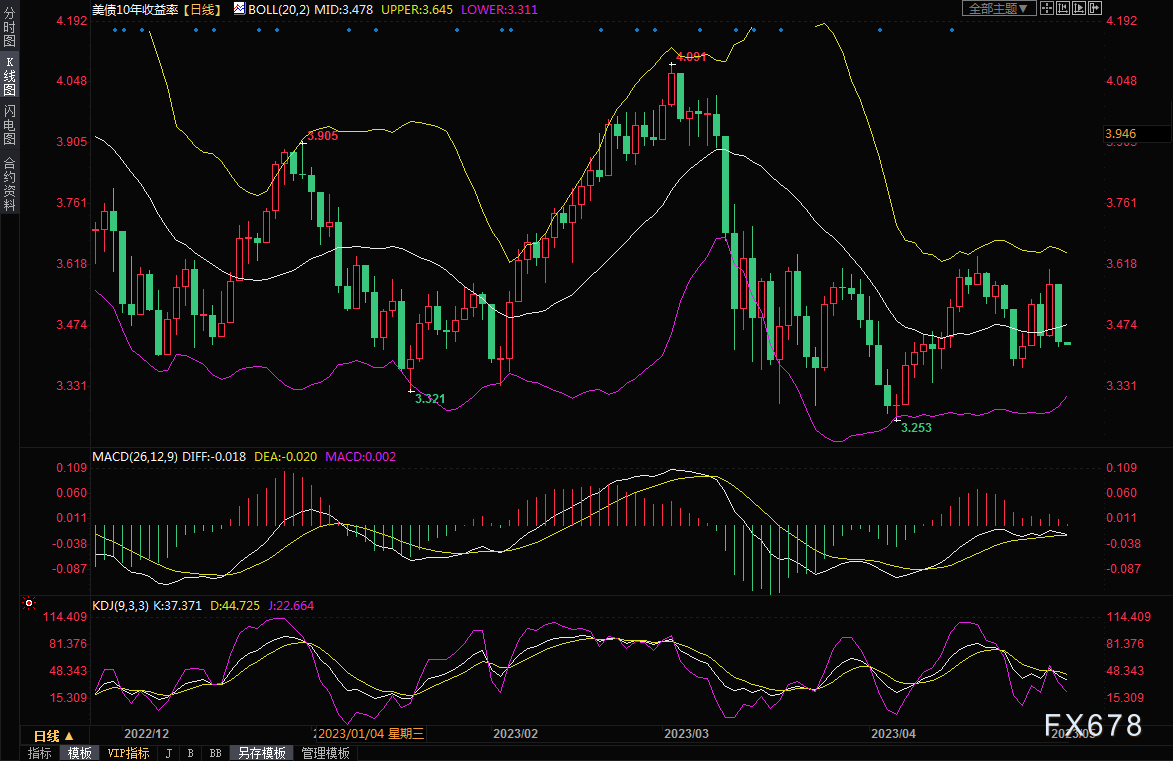Open the 合约资料 side tab
The width and height of the screenshot is (1173, 761).
pos(9,184)
